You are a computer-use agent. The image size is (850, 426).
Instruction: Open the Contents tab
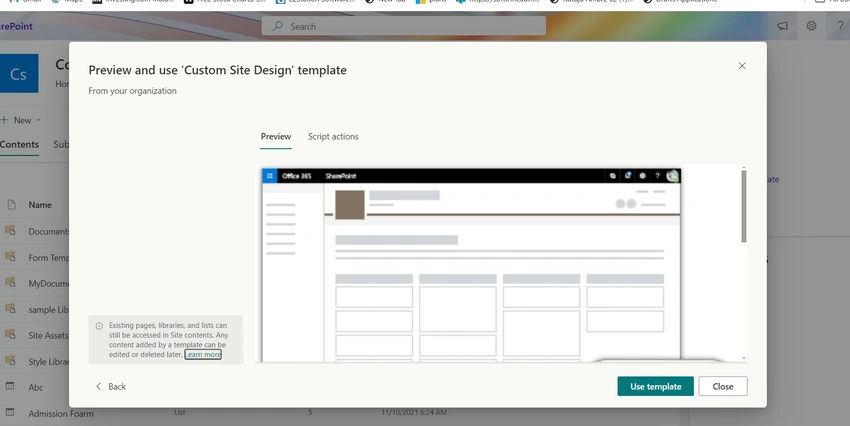pyautogui.click(x=20, y=145)
